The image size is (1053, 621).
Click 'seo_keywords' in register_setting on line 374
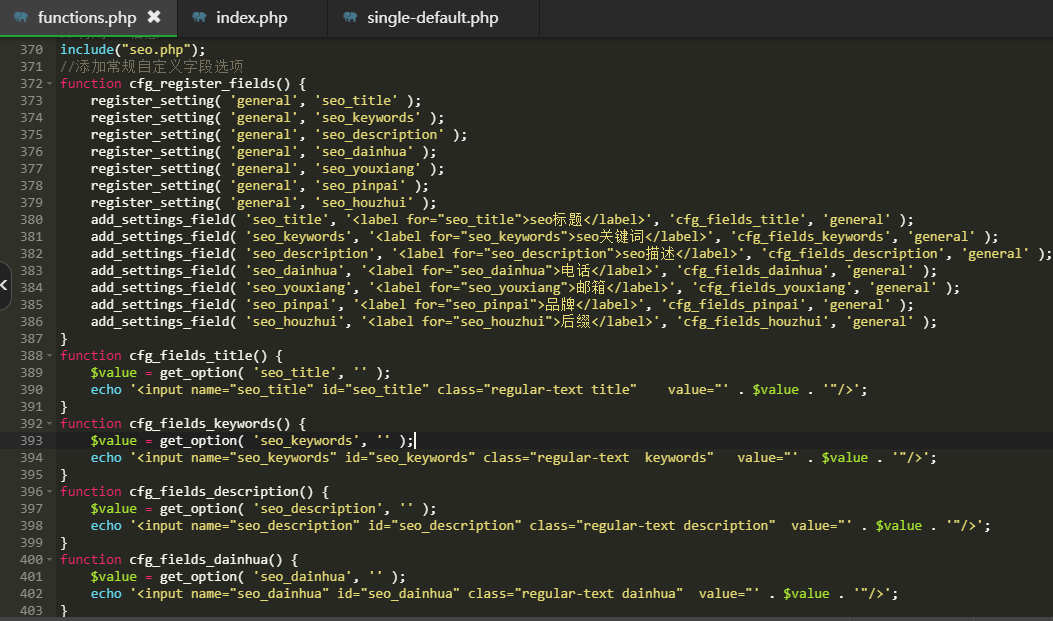[x=368, y=117]
